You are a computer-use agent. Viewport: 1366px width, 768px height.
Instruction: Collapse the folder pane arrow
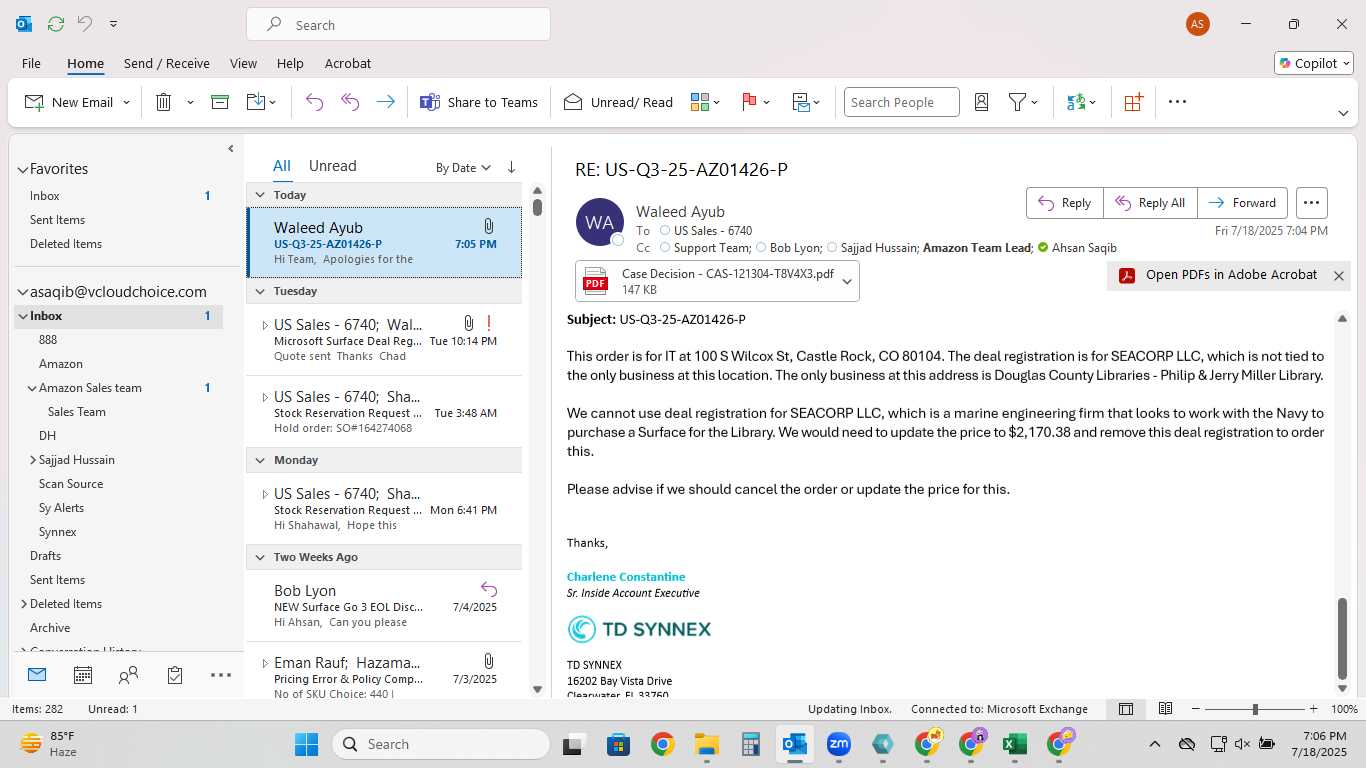click(231, 148)
